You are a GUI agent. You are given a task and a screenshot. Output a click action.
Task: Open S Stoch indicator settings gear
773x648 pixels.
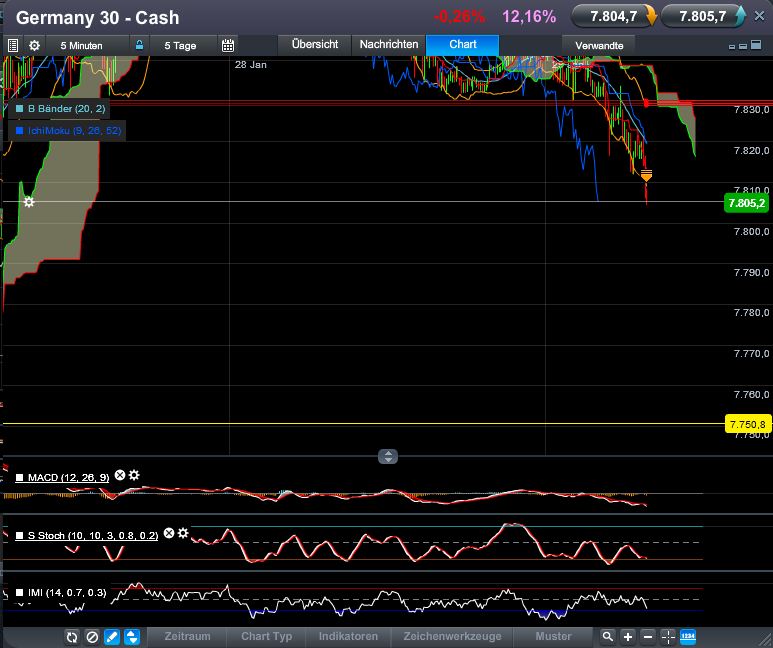click(183, 533)
